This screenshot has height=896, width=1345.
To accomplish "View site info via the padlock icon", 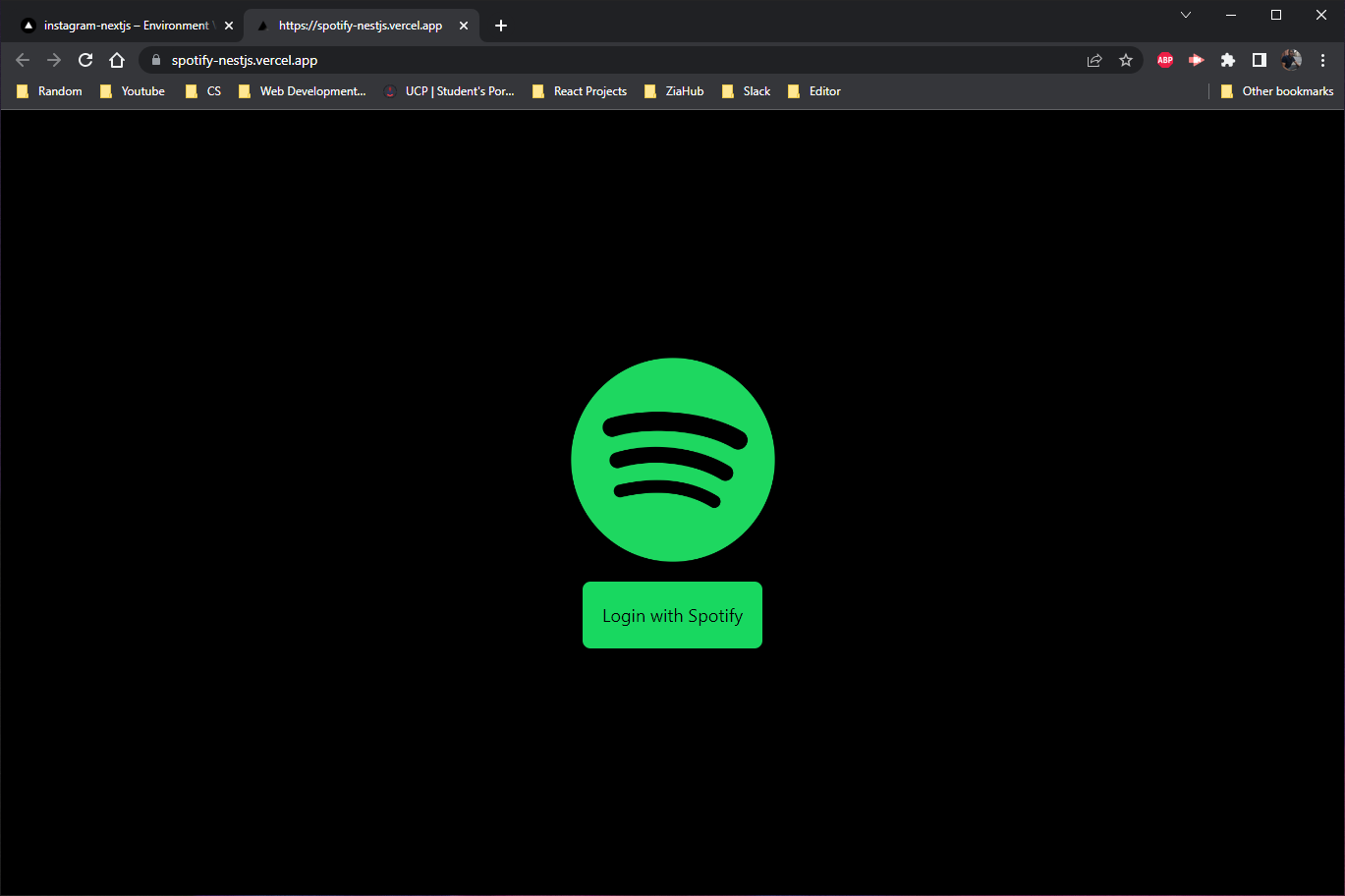I will tap(155, 60).
